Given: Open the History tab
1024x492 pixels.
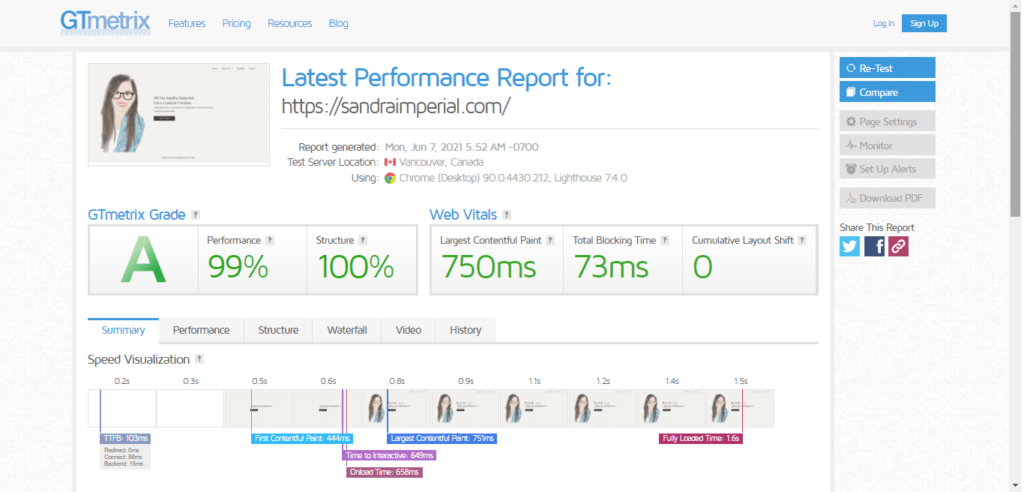Looking at the screenshot, I should [465, 330].
